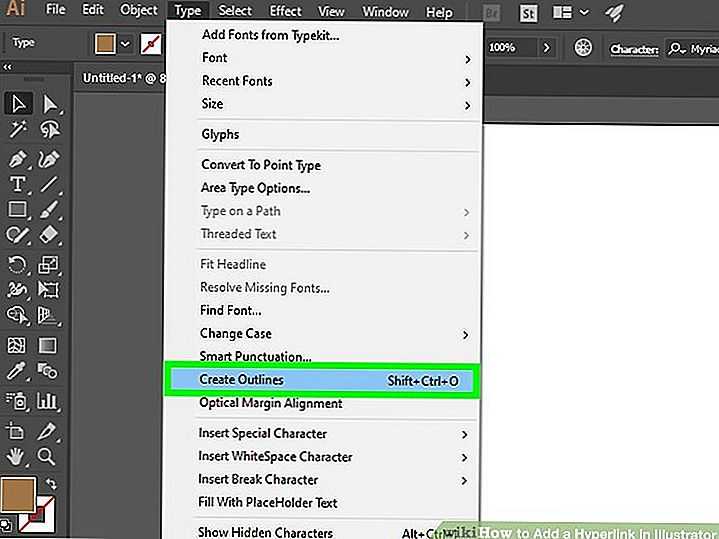This screenshot has width=719, height=539.
Task: Open the File menu
Action: pyautogui.click(x=55, y=9)
